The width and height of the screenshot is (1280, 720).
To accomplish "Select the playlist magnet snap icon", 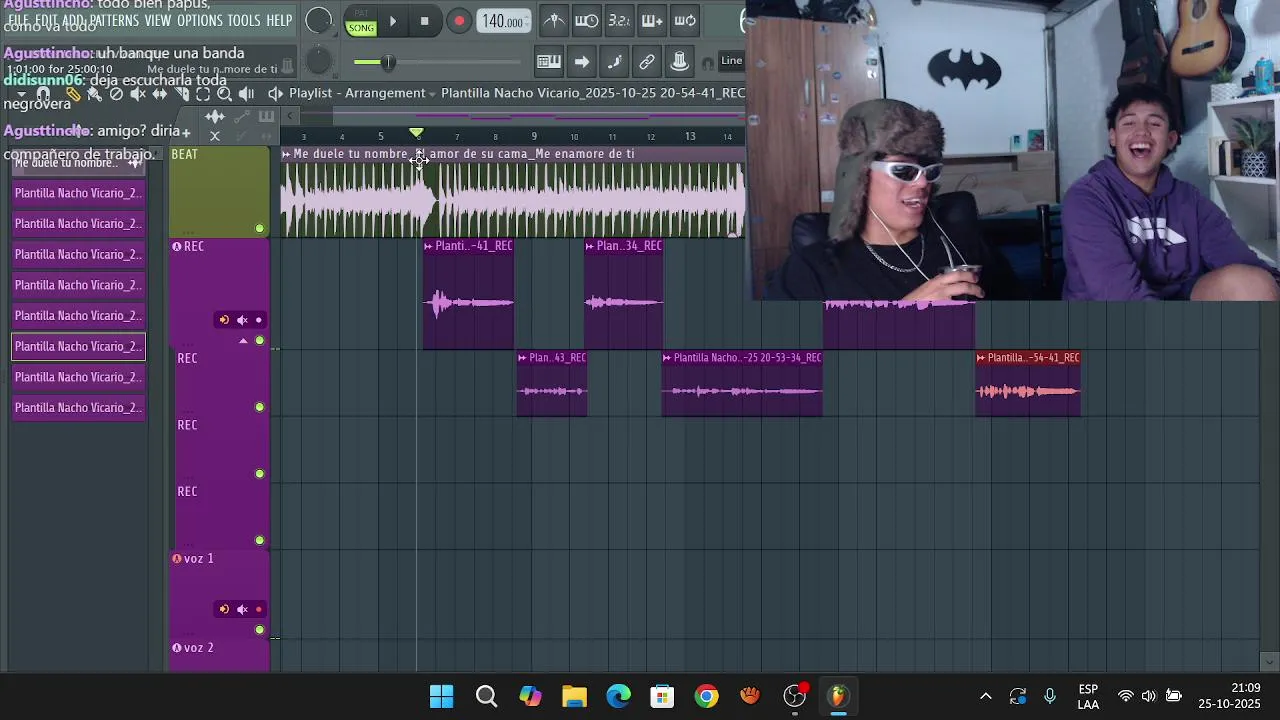I will pos(43,94).
